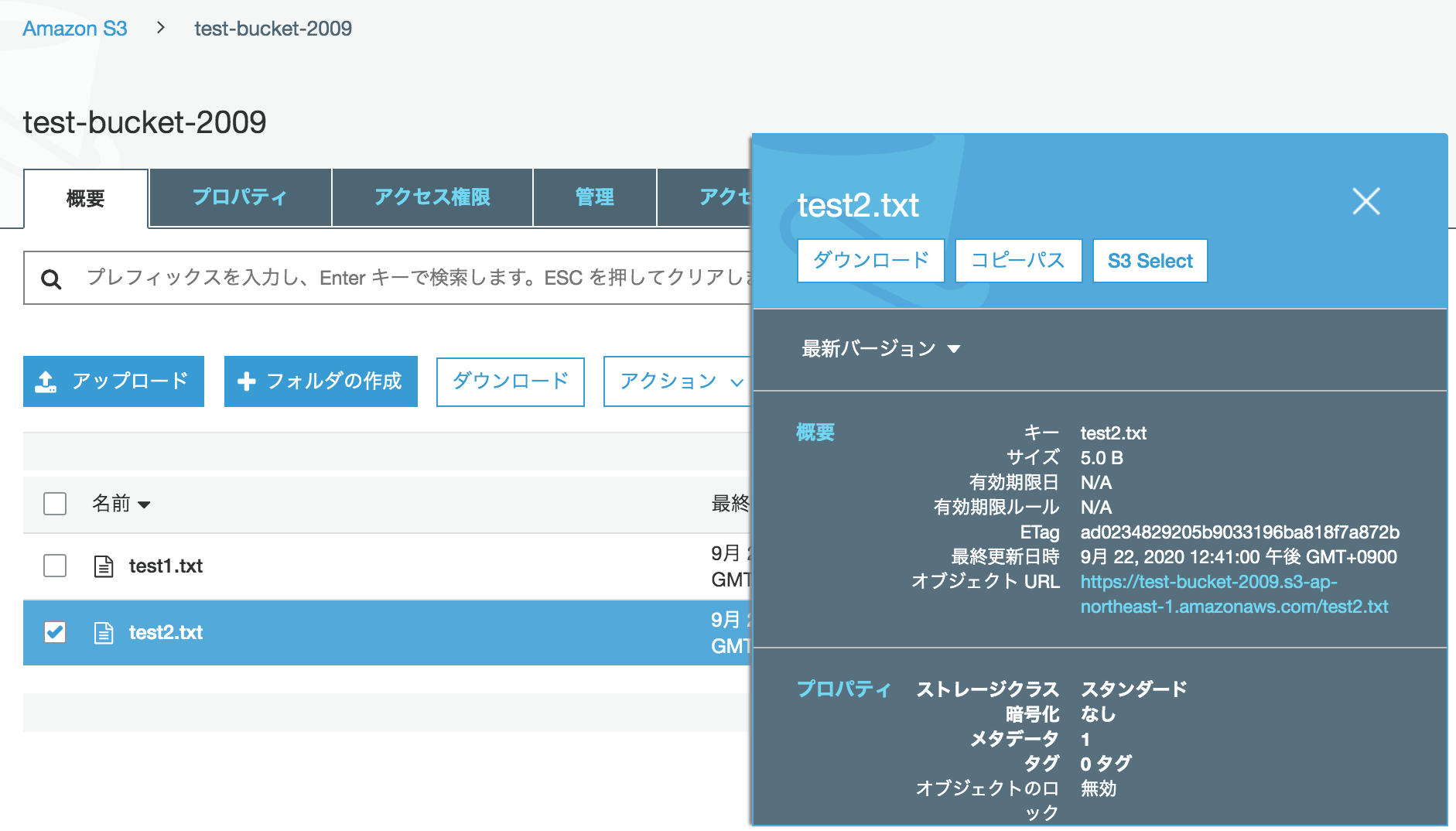Sort by 名前 column header arrow
This screenshot has height=831, width=1456.
(x=144, y=504)
